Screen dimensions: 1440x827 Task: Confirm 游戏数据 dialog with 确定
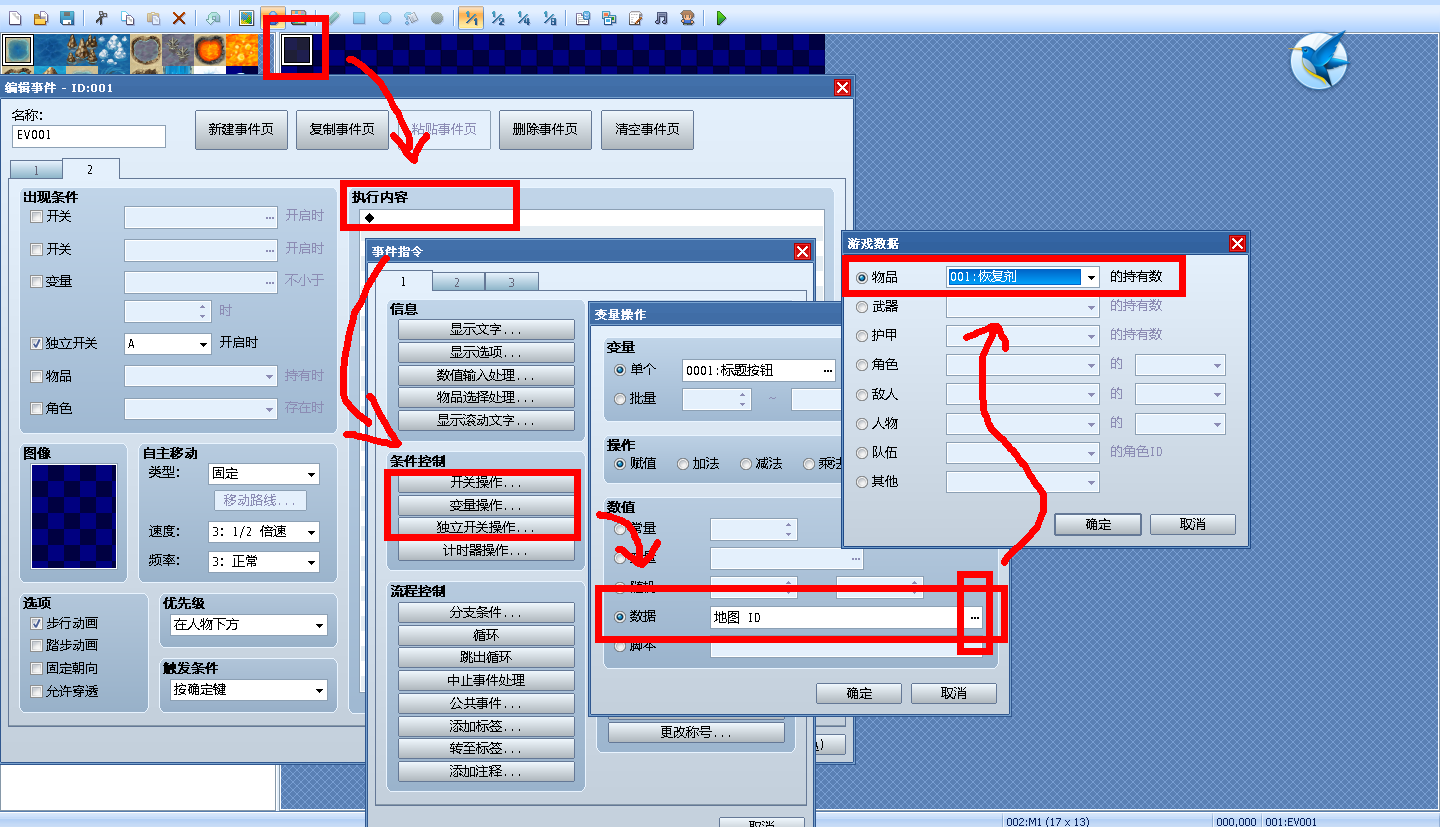tap(1098, 524)
